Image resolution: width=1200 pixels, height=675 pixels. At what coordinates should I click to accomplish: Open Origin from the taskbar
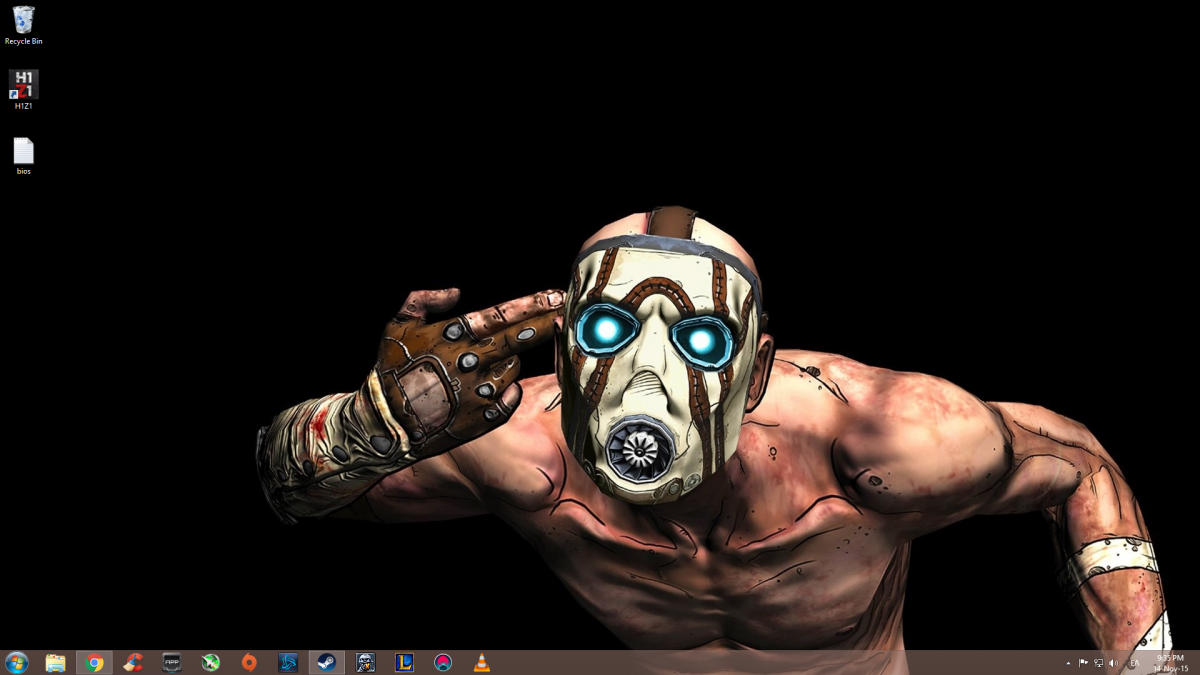click(249, 663)
